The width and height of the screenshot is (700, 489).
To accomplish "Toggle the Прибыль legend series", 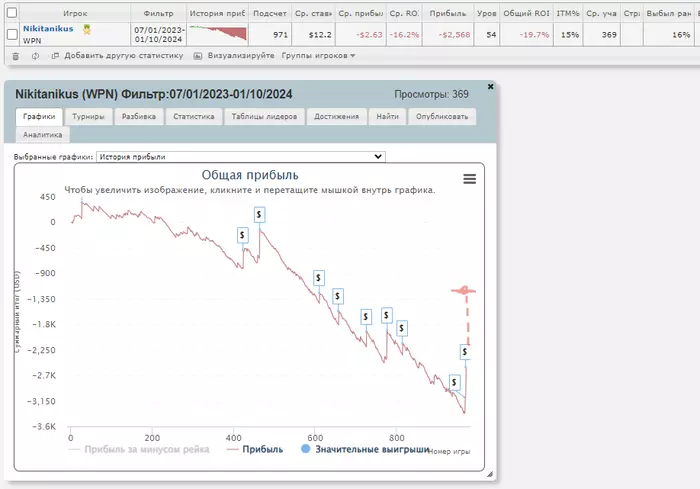I will click(x=255, y=449).
